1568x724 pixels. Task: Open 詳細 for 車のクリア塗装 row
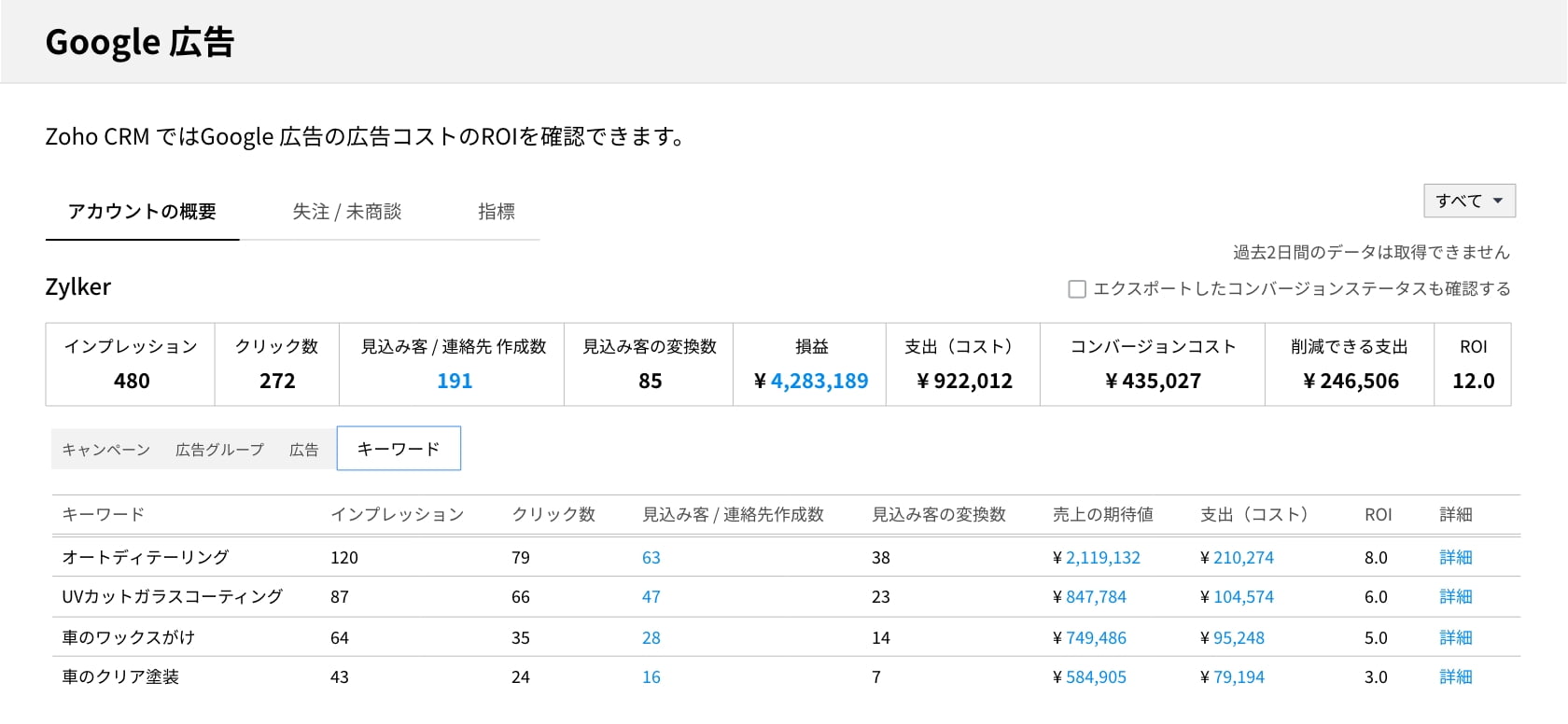coord(1455,677)
